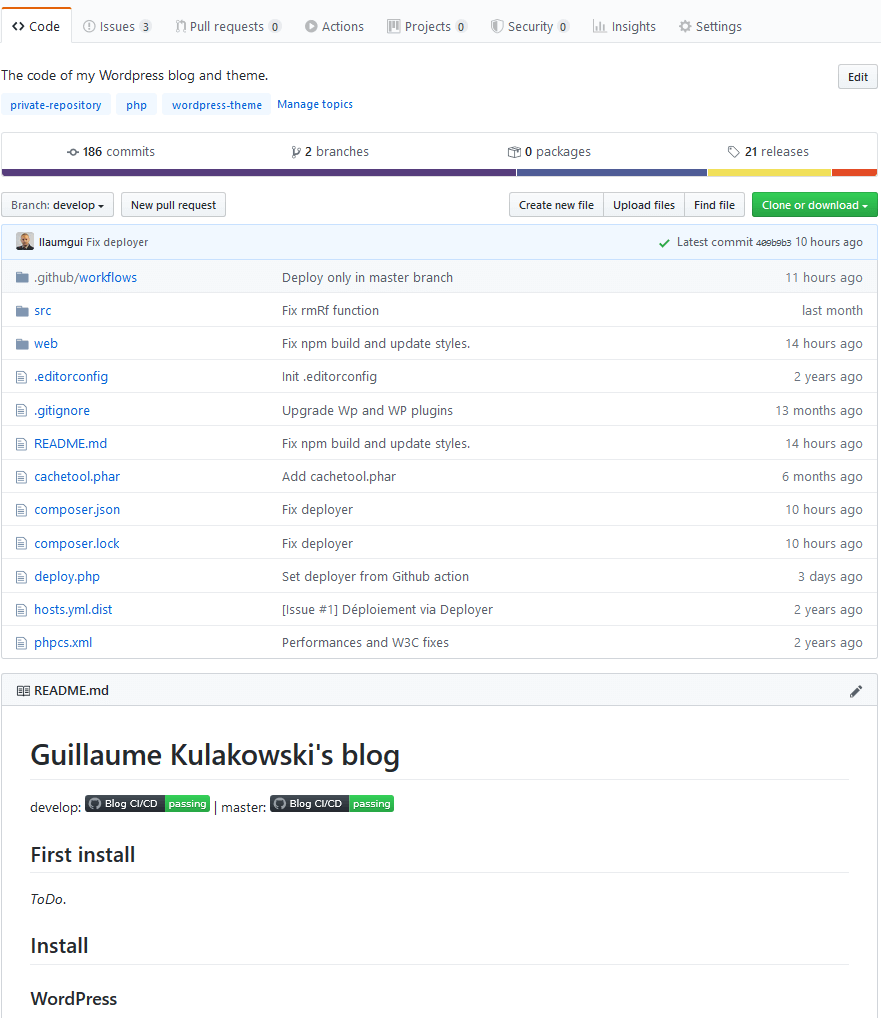The height and width of the screenshot is (1018, 881).
Task: Click the New pull request button
Action: (173, 205)
